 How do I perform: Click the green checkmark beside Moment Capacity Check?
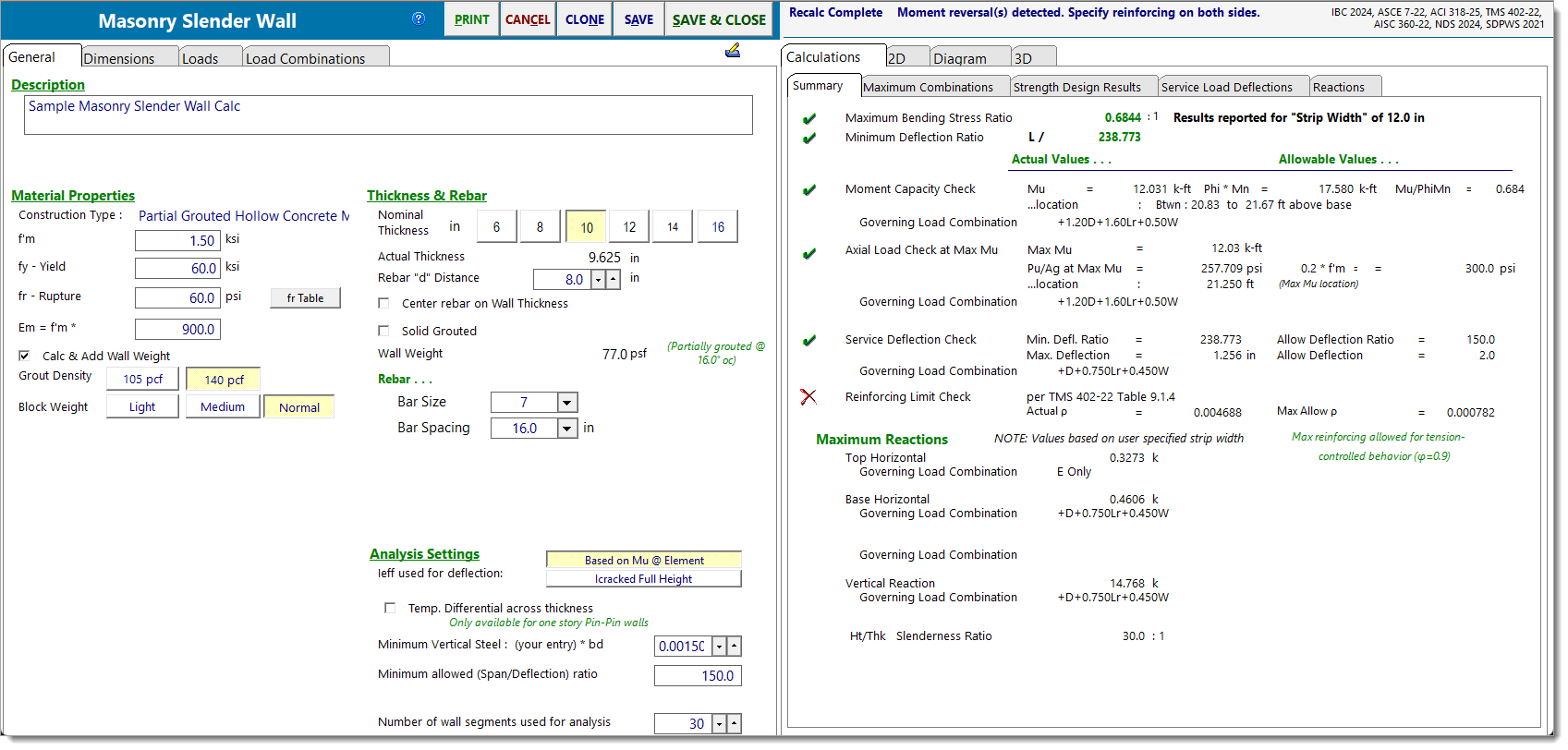click(x=809, y=189)
